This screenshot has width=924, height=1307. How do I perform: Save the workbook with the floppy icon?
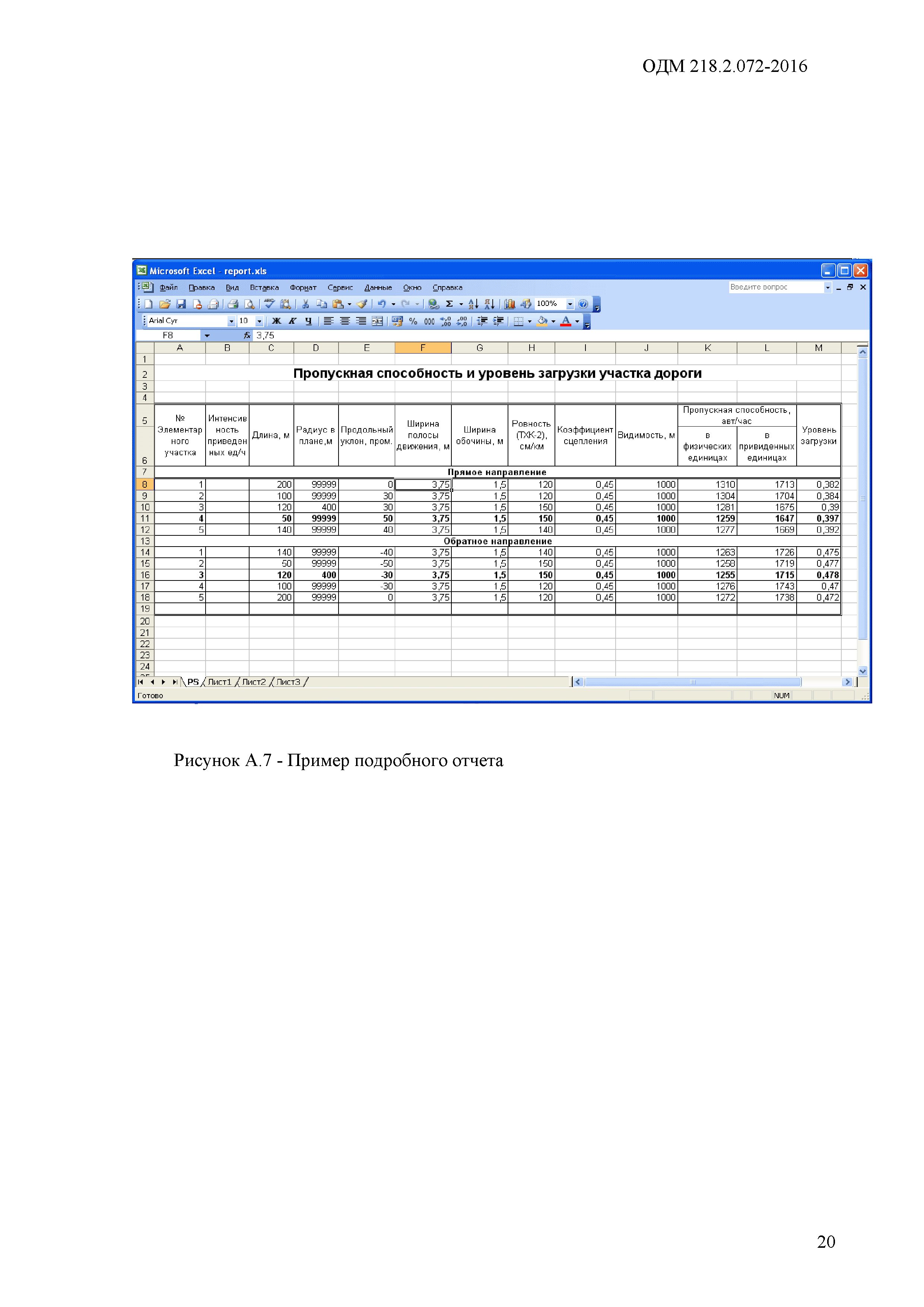[181, 304]
